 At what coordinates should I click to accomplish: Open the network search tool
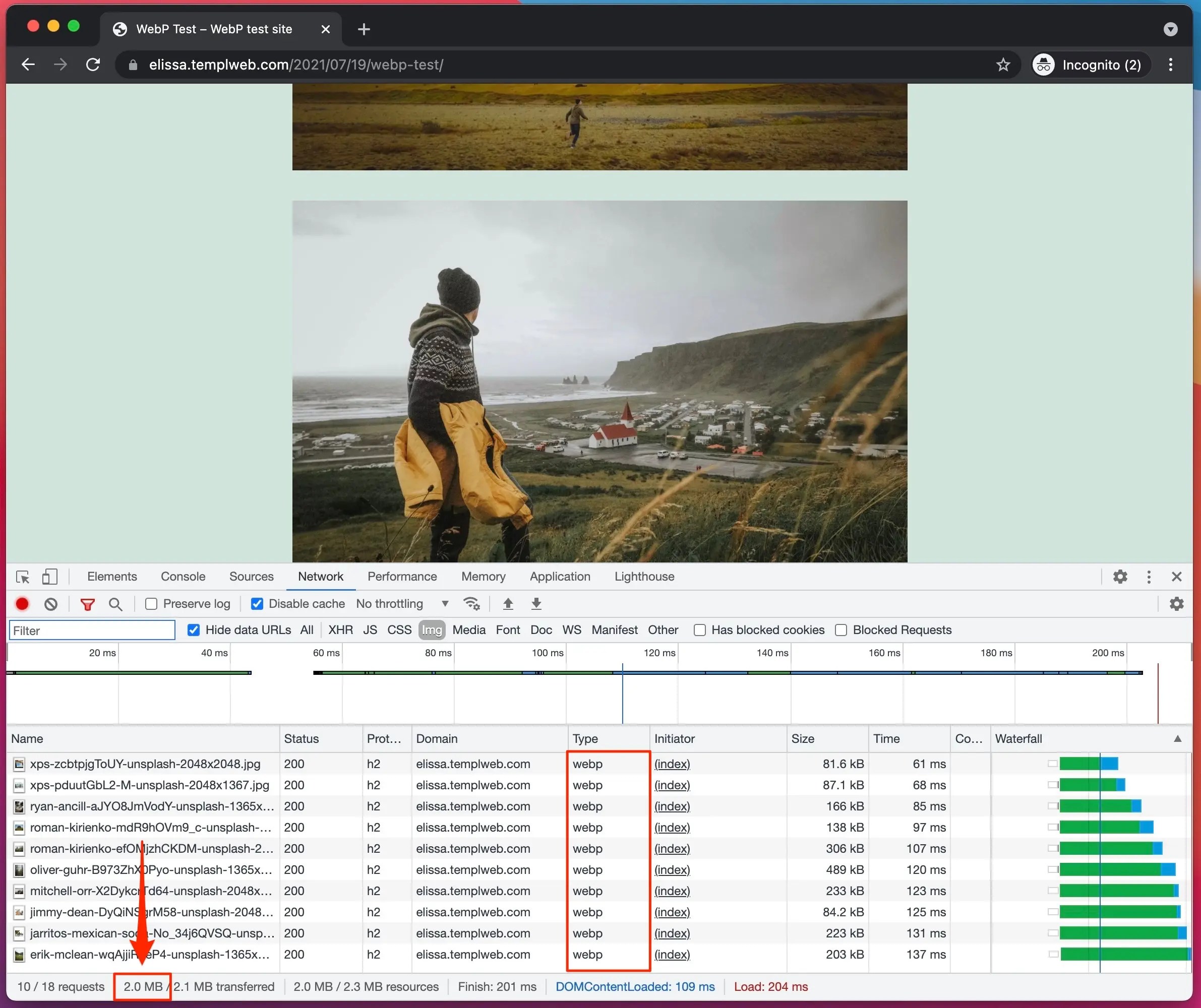point(115,604)
